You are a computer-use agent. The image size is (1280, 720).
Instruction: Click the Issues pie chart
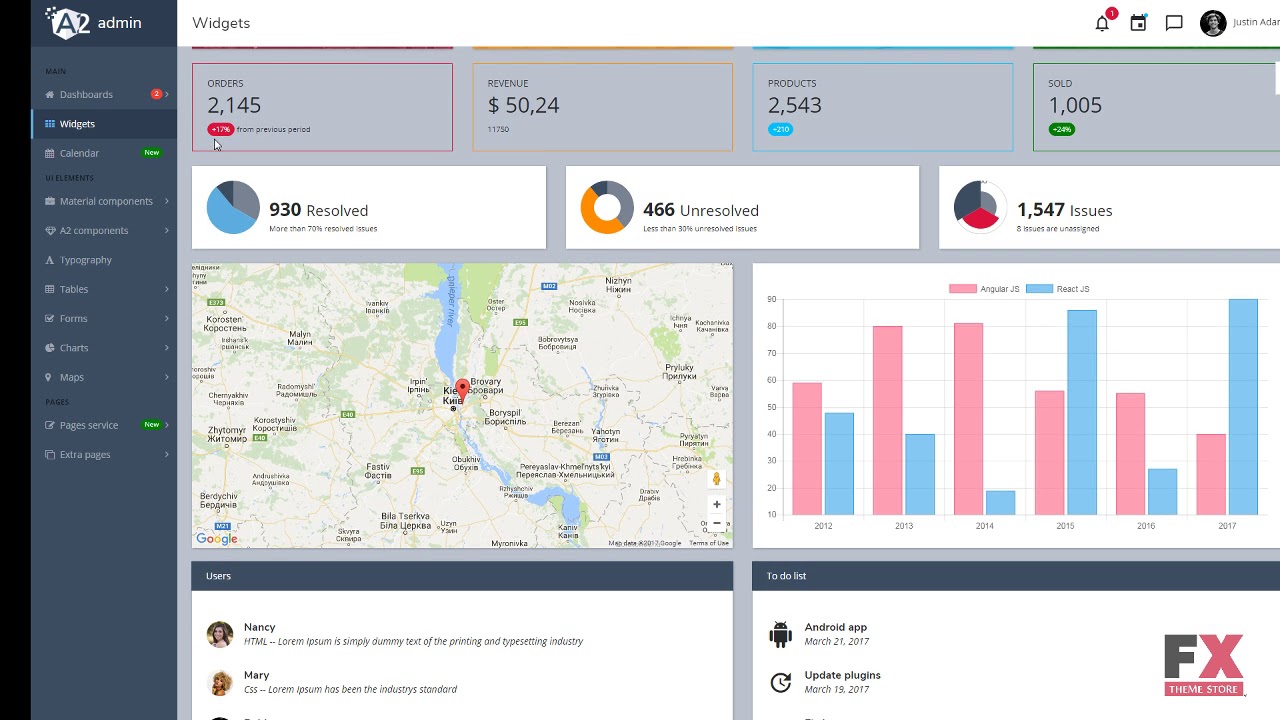click(981, 207)
